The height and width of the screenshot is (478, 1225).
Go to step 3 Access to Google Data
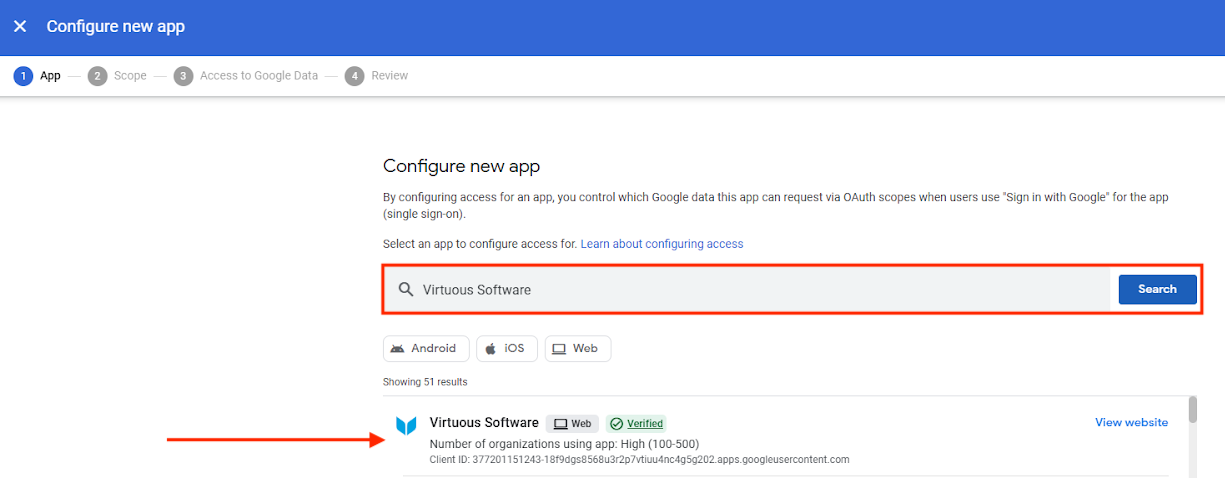point(246,76)
